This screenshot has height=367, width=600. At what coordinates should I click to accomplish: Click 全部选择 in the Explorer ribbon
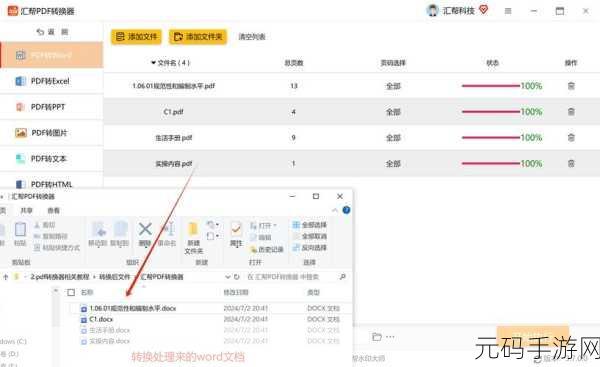310,225
